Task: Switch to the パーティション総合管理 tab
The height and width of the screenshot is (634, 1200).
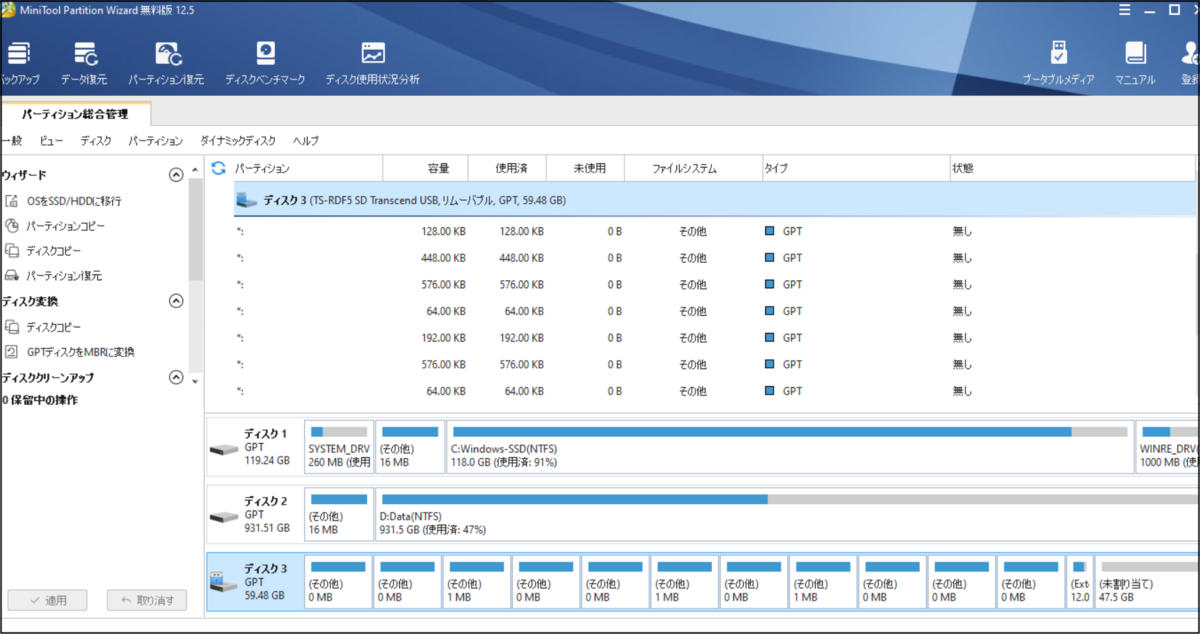Action: click(75, 114)
